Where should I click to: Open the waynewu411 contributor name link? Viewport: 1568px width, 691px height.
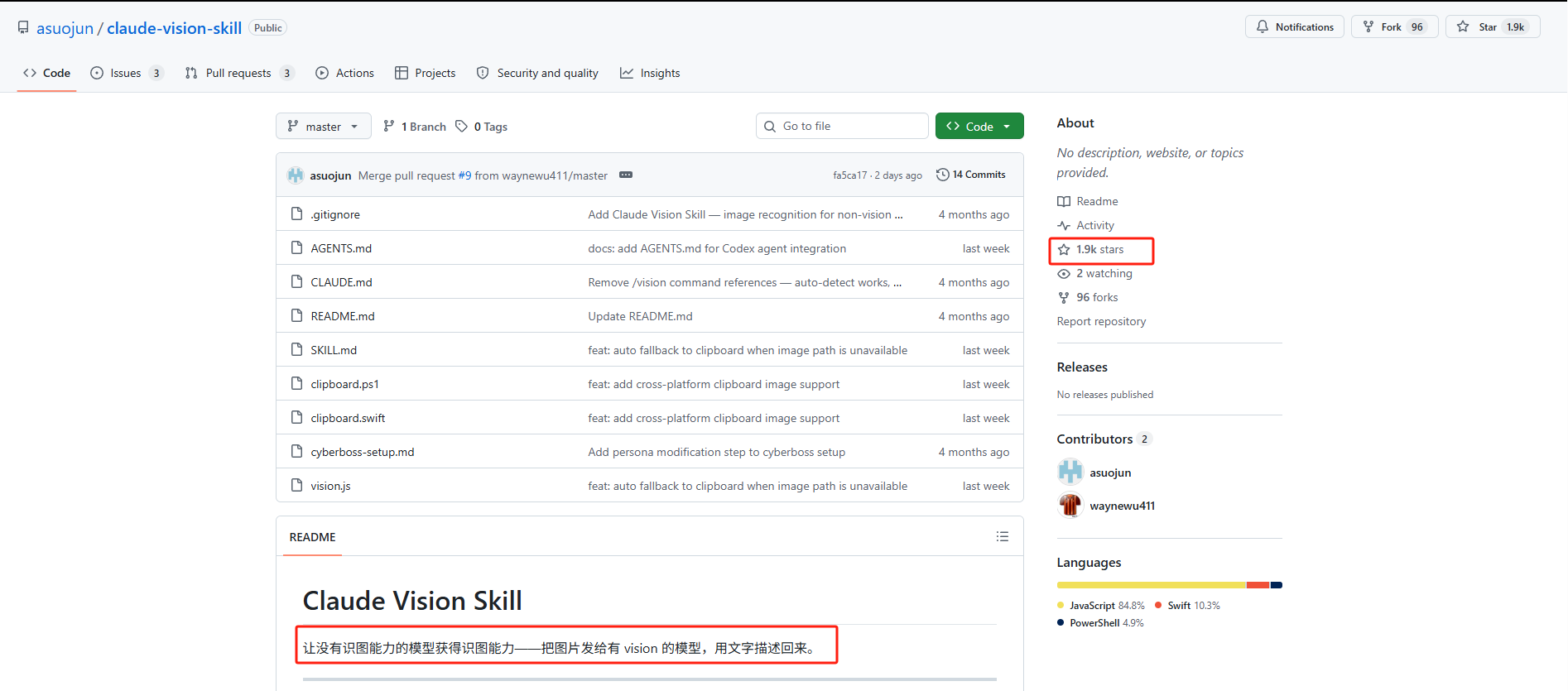(x=1122, y=506)
